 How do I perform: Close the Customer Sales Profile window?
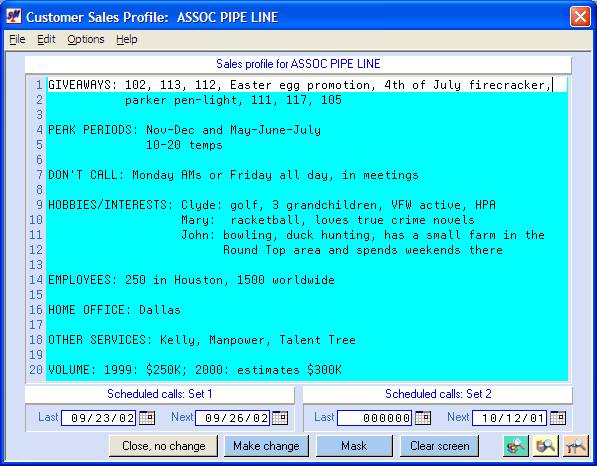[x=580, y=17]
